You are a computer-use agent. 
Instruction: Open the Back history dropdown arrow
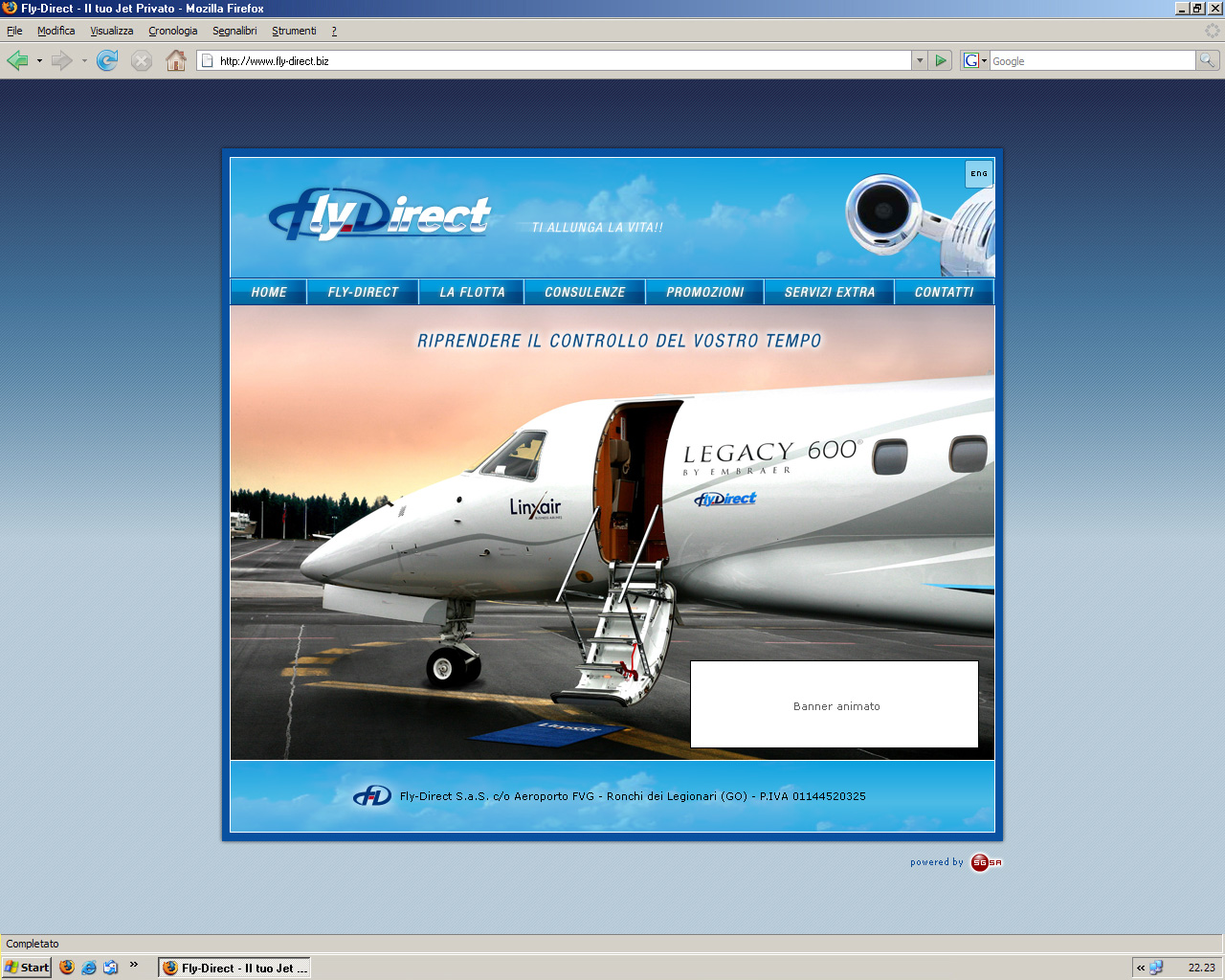pos(39,61)
